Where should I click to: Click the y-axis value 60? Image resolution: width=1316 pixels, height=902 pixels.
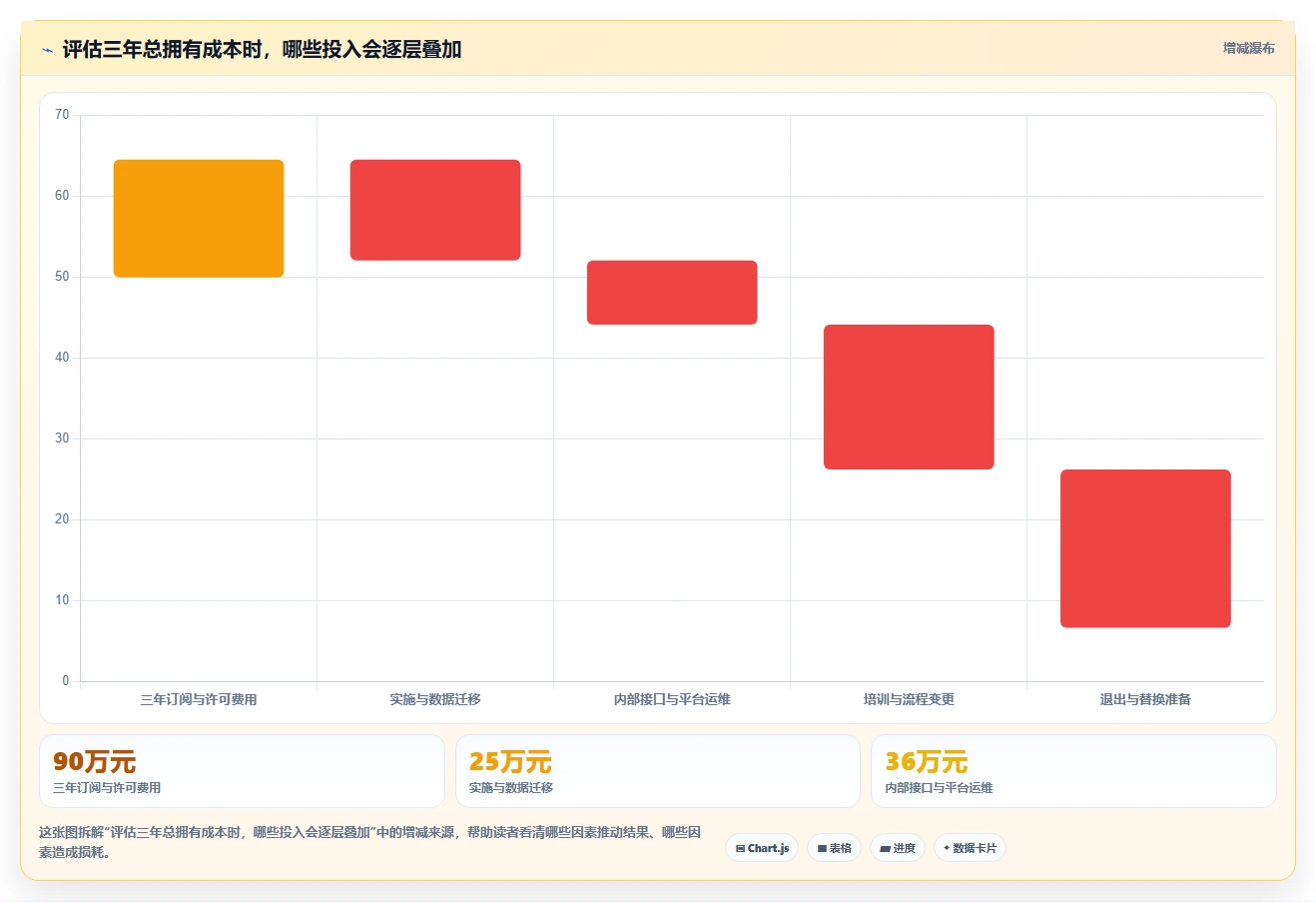click(x=62, y=196)
